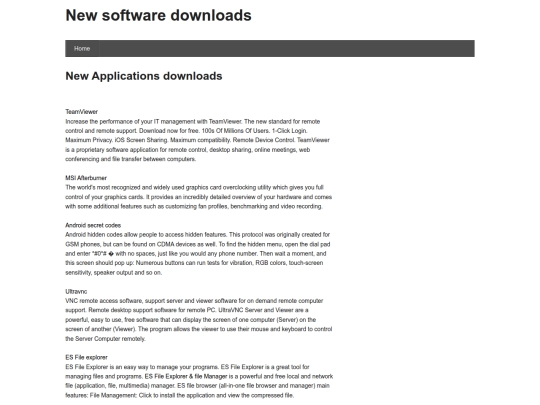Click the New Applications downloads heading
The height and width of the screenshot is (405, 540).
tap(144, 76)
